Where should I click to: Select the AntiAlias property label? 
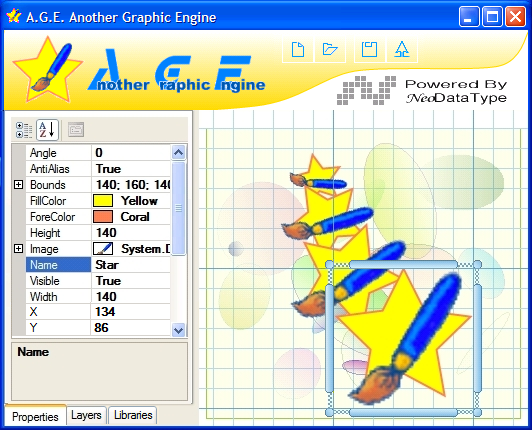tap(58, 169)
